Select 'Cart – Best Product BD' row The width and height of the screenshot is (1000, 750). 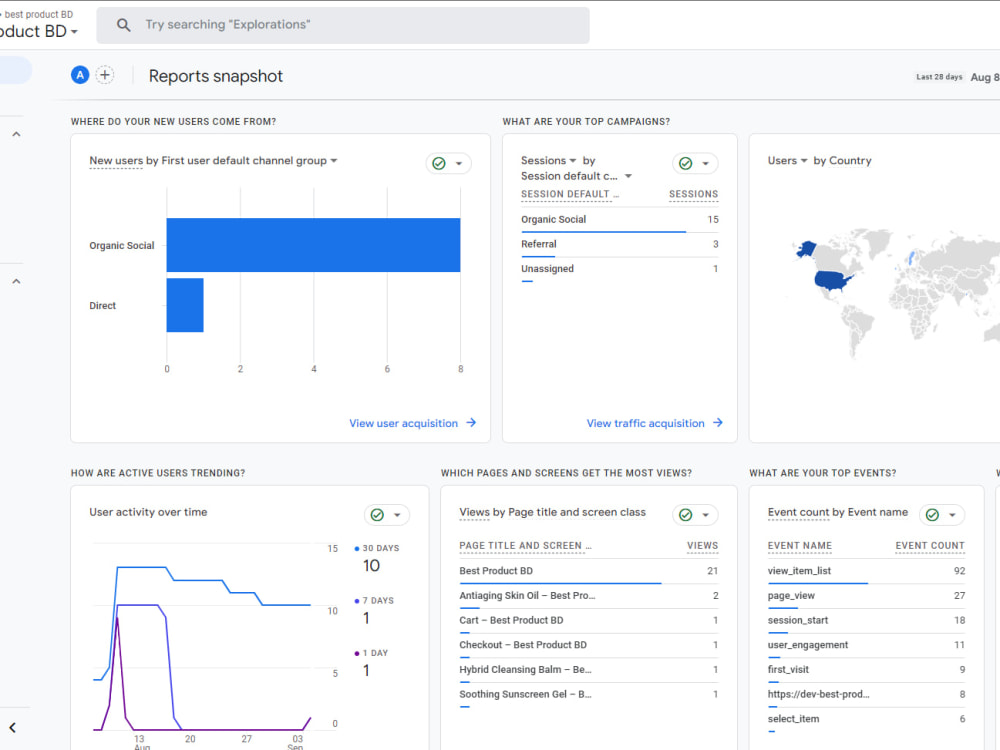[589, 621]
